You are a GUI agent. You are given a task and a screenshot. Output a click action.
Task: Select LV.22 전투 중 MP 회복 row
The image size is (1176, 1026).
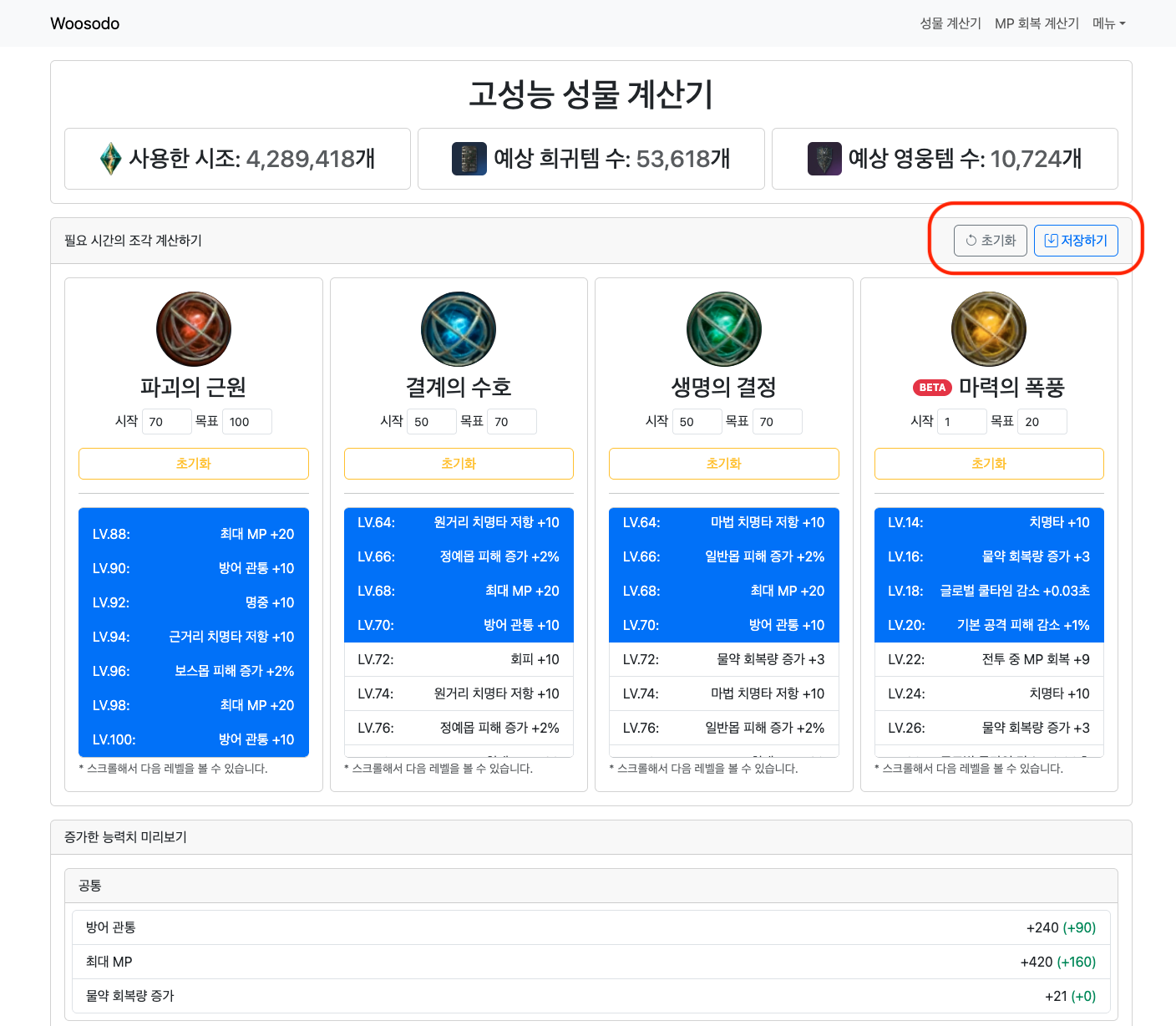tap(989, 659)
